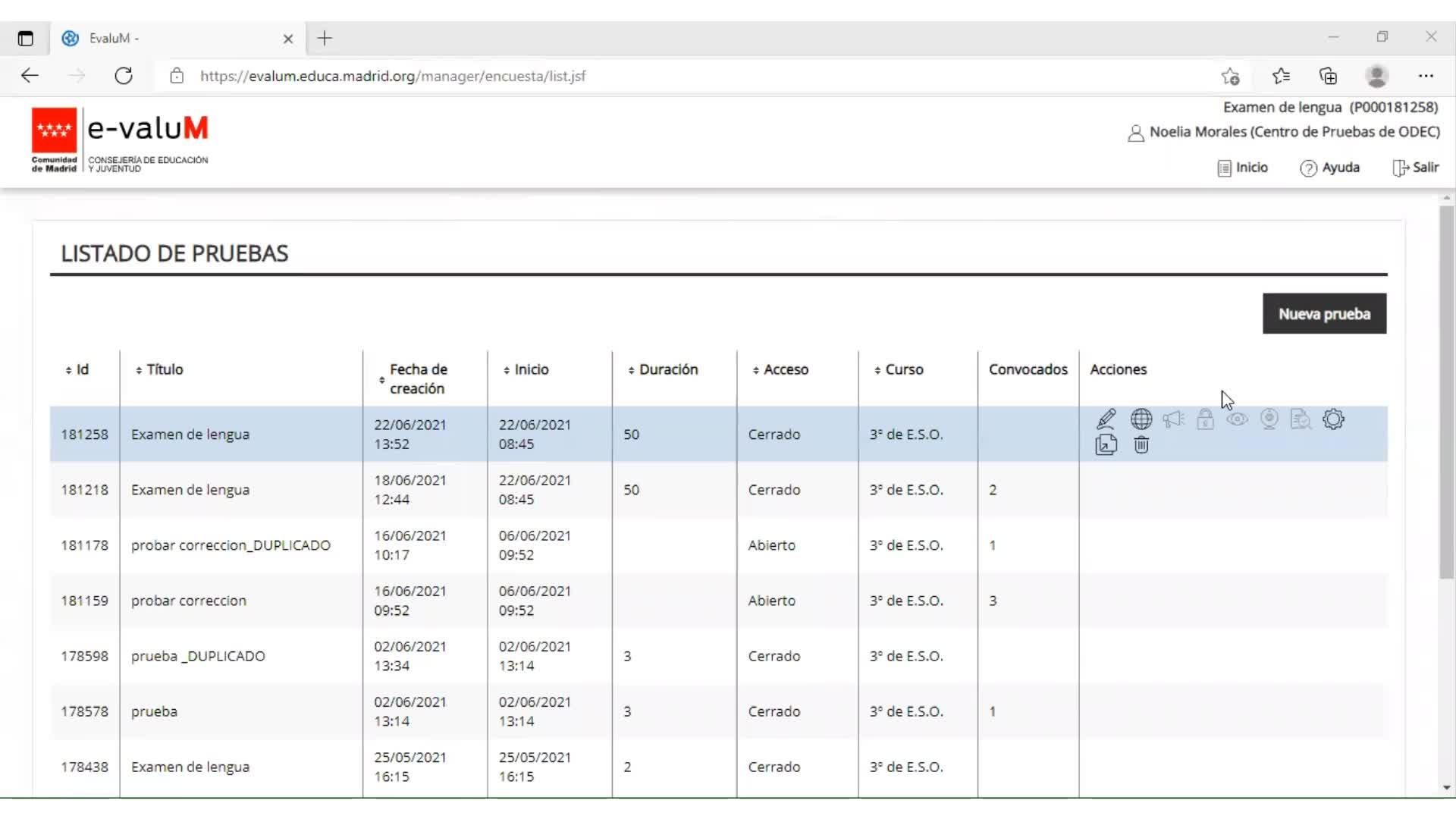Screen dimensions: 1456x819
Task: Open Ayuda help menu item
Action: [x=1330, y=168]
